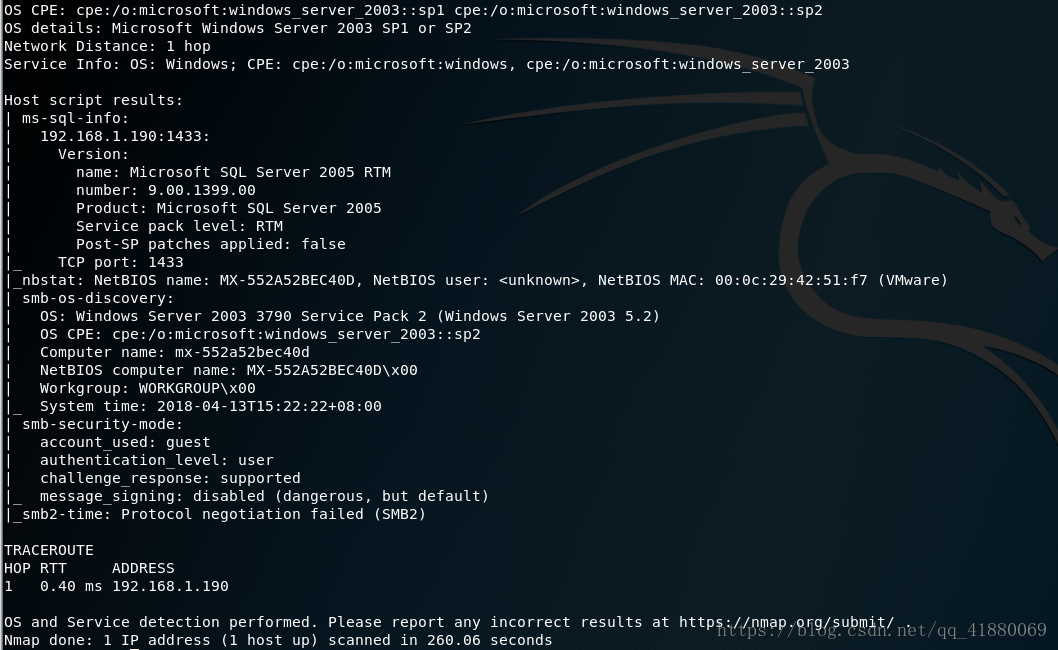Image resolution: width=1058 pixels, height=650 pixels.
Task: Click 'authentication_level: user' line
Action: (157, 460)
